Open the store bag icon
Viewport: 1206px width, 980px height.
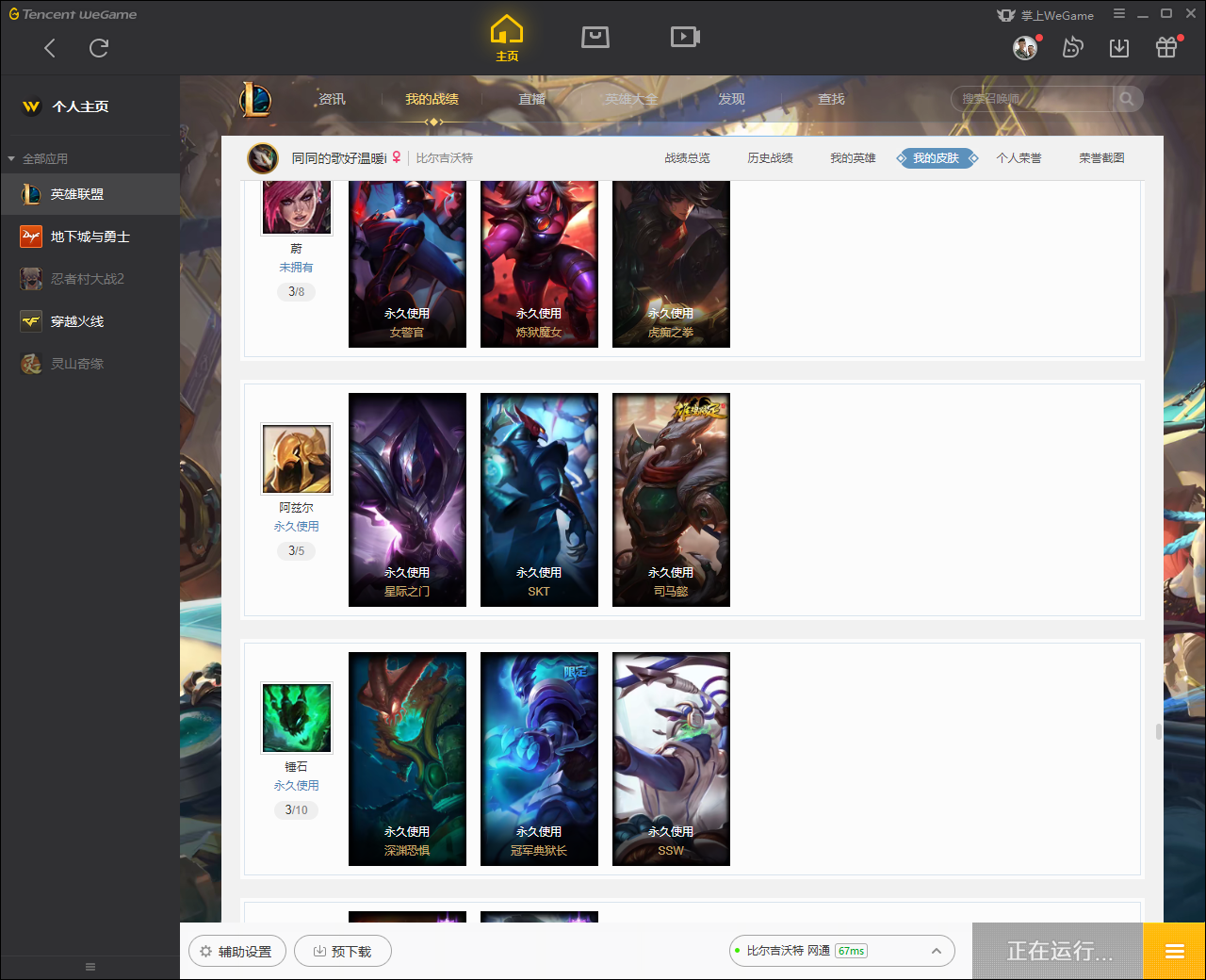click(x=595, y=37)
